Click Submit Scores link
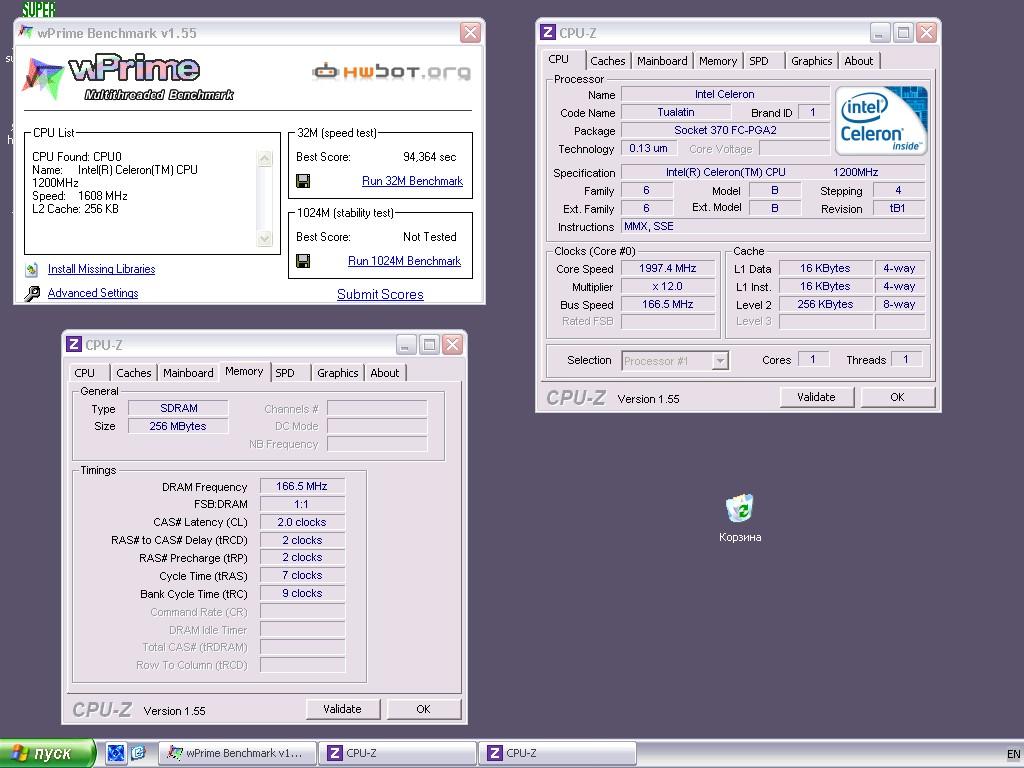Viewport: 1024px width, 768px height. point(380,295)
